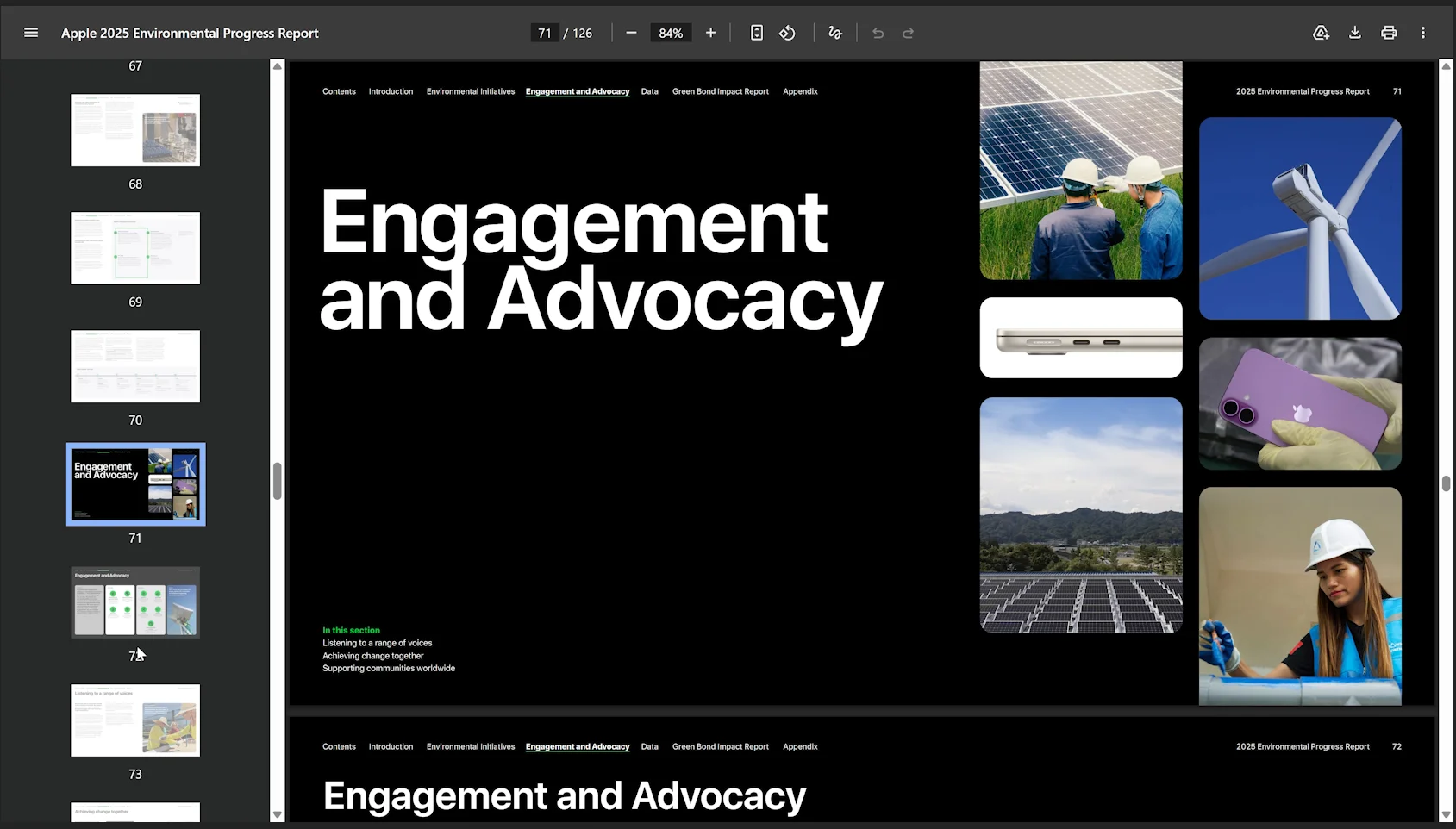Screen dimensions: 1456x829
Task: Open Environmental Initiatives in page 72 header
Action: tap(471, 746)
